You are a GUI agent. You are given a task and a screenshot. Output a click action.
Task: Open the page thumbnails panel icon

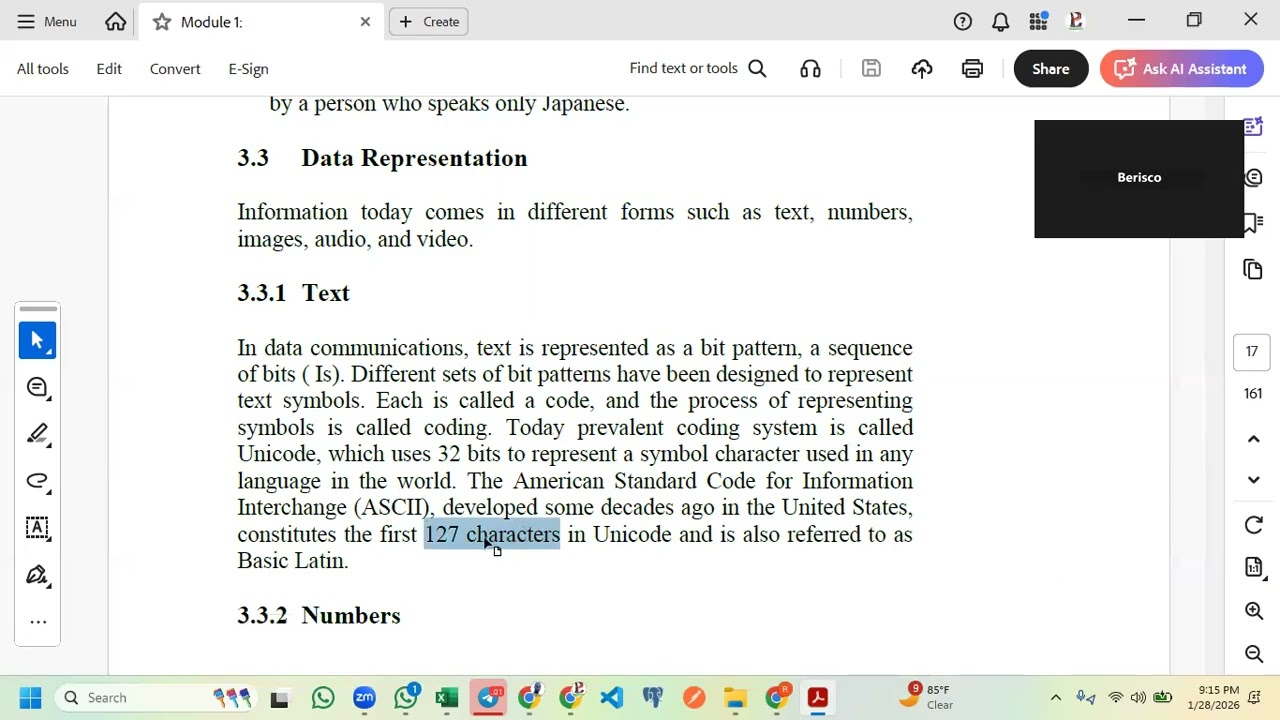1253,269
